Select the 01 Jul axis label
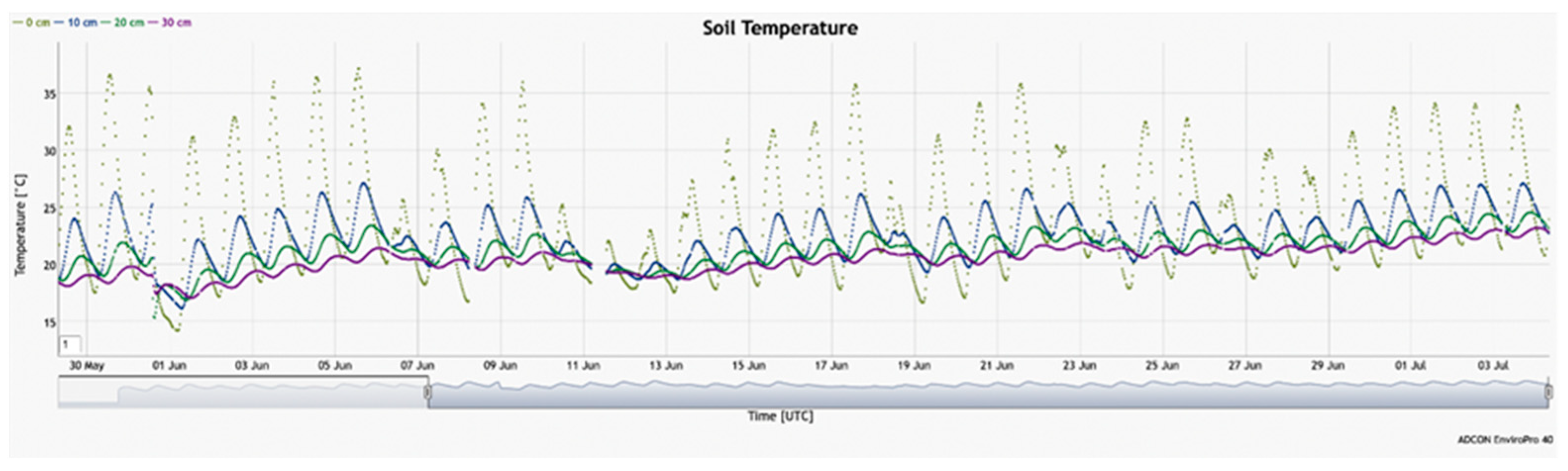 pos(1411,366)
